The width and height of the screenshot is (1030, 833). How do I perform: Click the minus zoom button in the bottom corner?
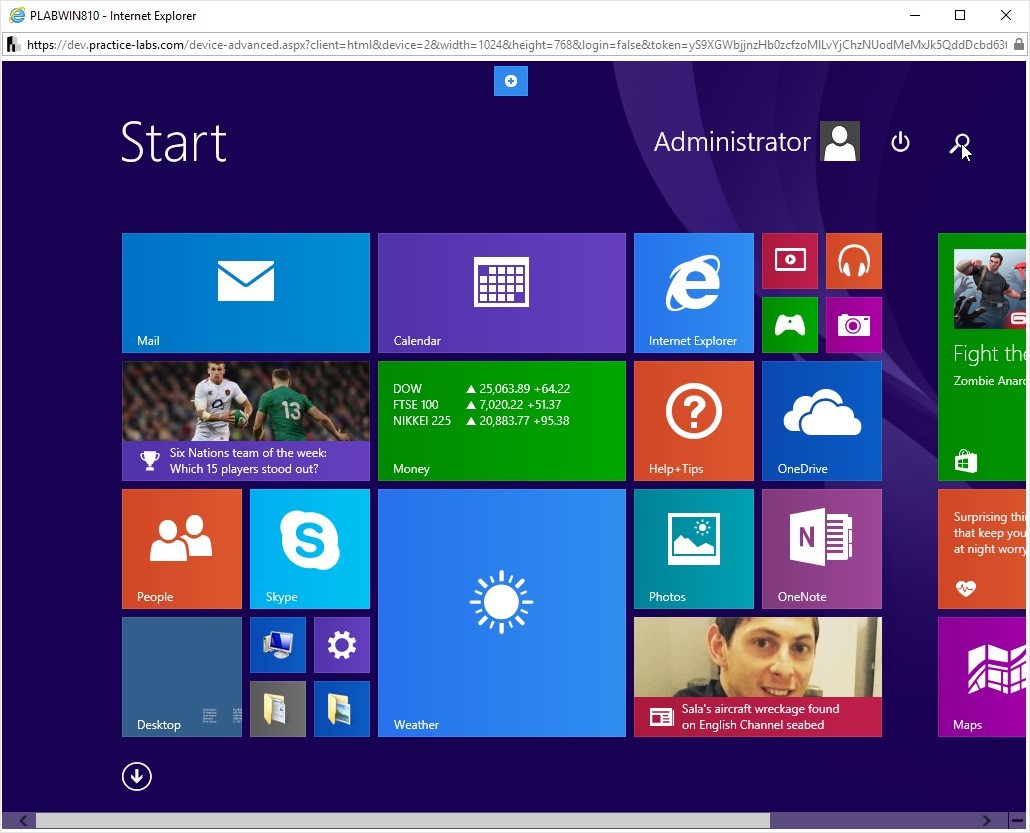1017,821
